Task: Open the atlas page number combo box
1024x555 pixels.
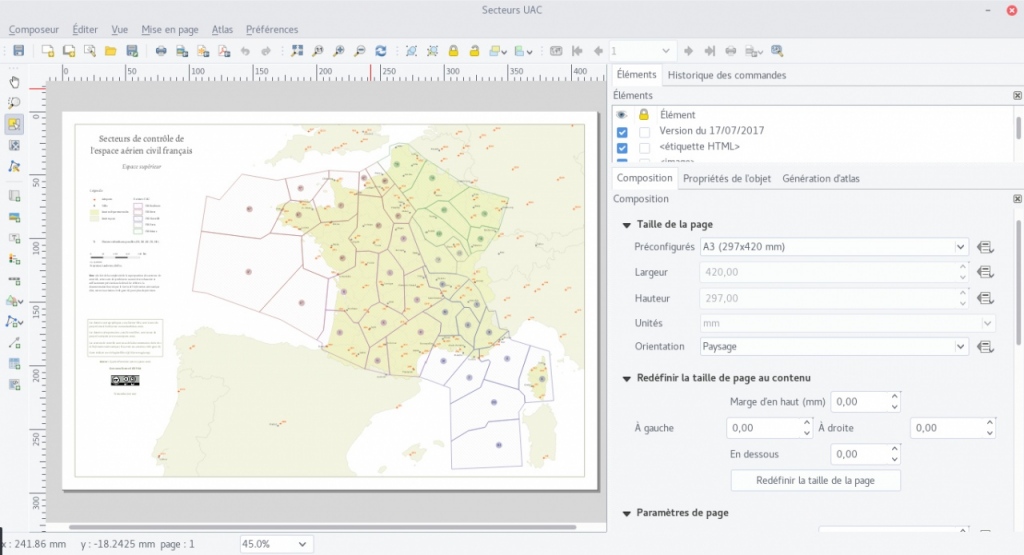Action: coord(641,51)
